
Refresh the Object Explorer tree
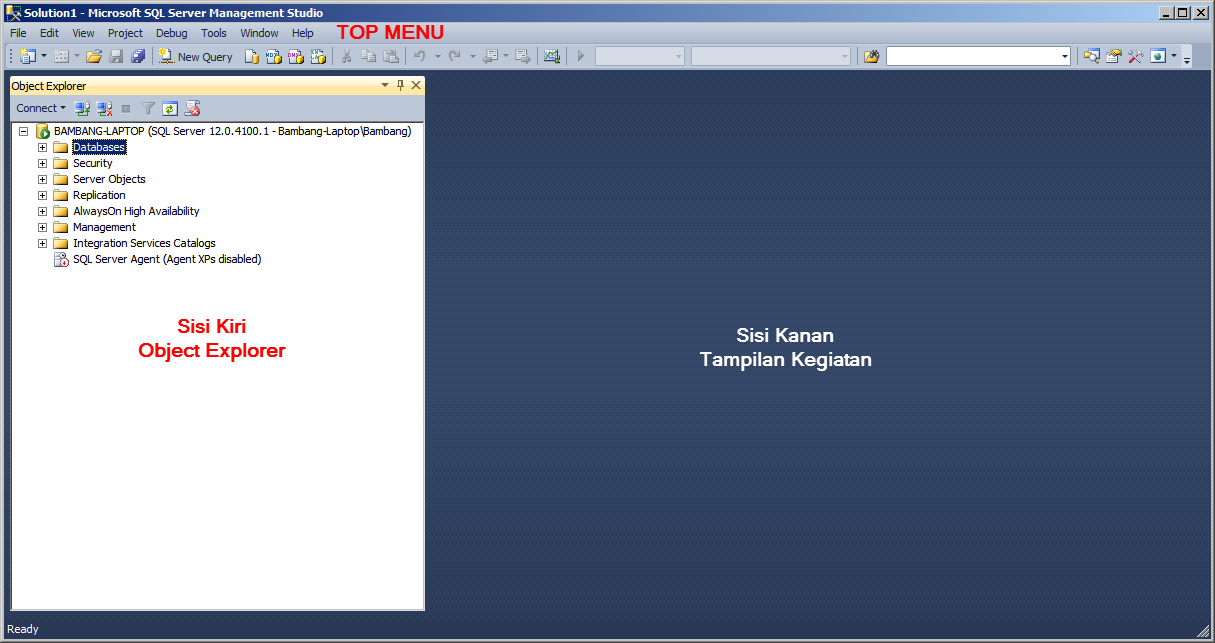click(169, 108)
